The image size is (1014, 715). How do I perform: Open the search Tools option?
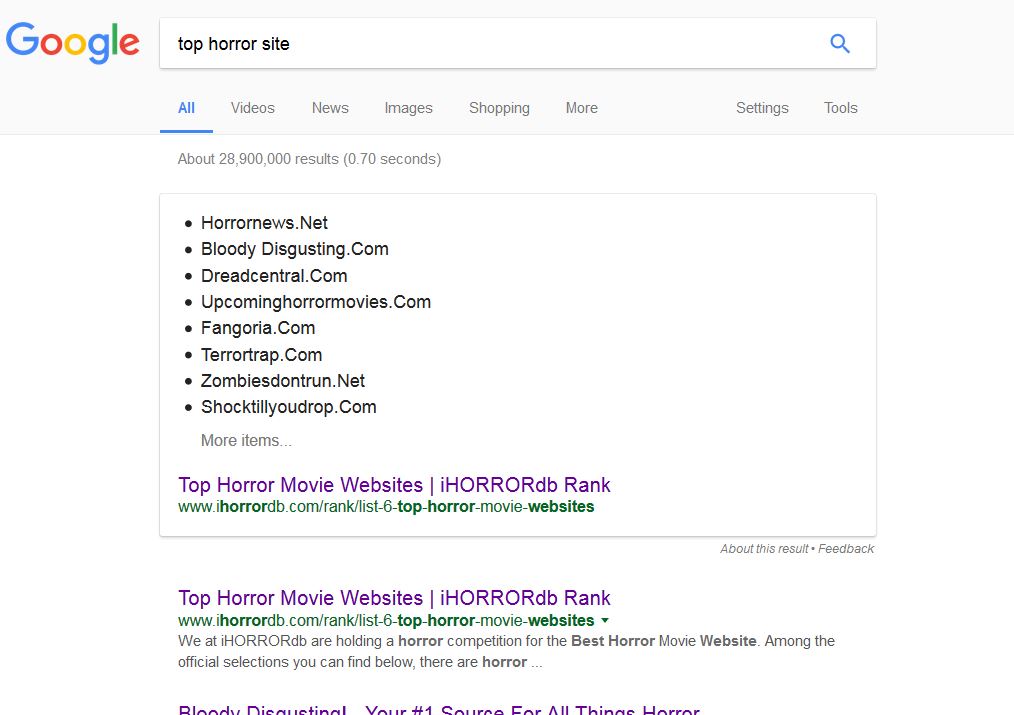[x=840, y=108]
